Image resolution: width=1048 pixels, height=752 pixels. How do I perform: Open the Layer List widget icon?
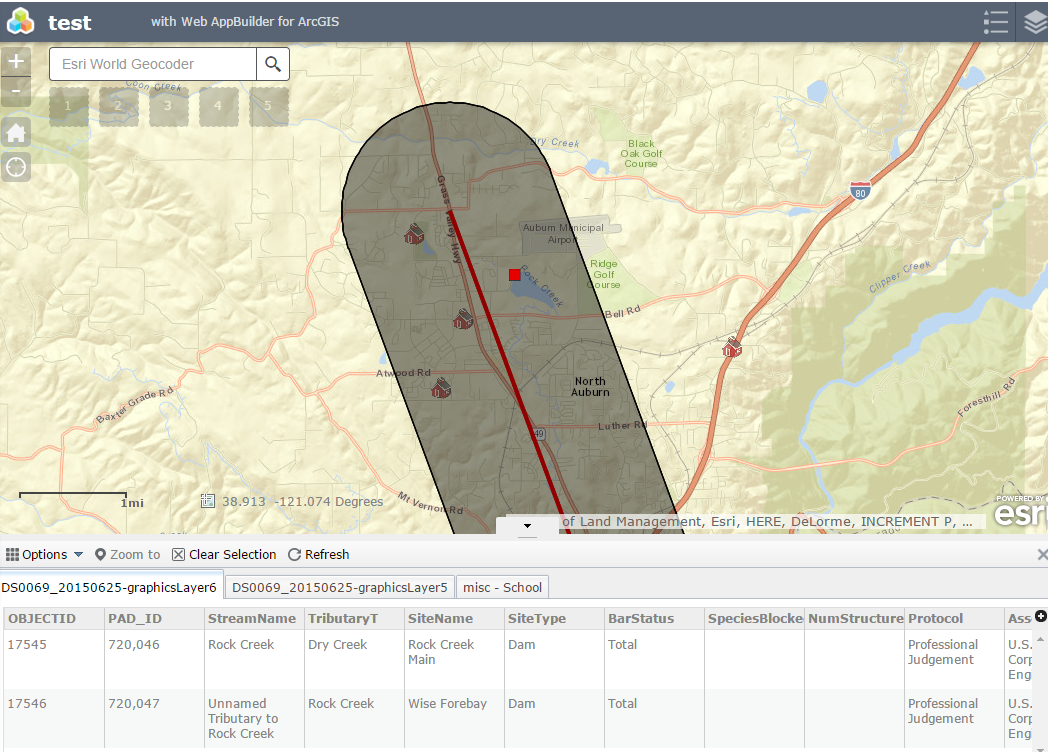pos(1035,22)
